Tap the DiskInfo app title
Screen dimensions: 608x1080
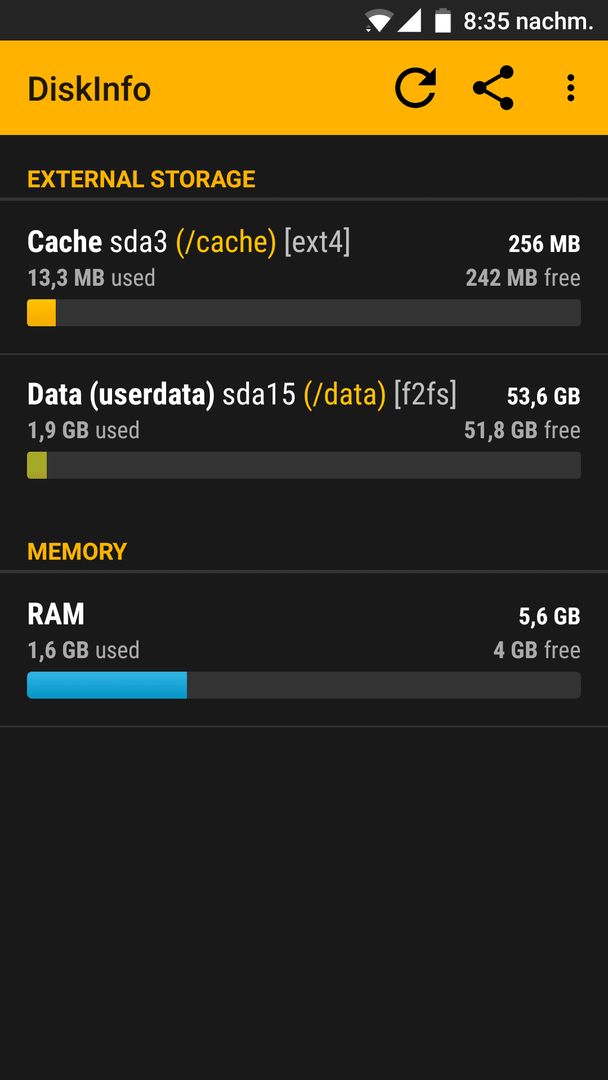(89, 90)
